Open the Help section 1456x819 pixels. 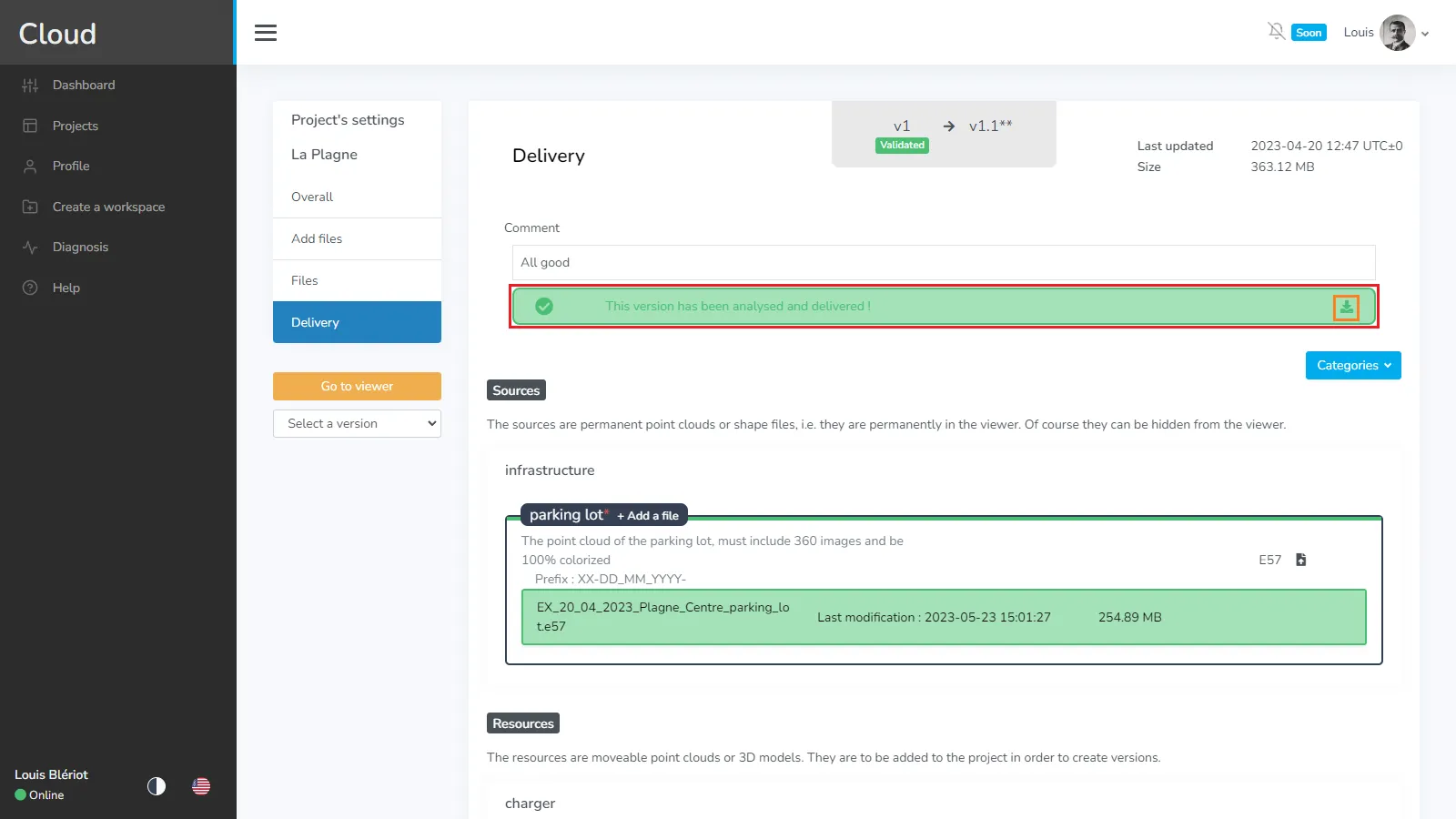66,288
